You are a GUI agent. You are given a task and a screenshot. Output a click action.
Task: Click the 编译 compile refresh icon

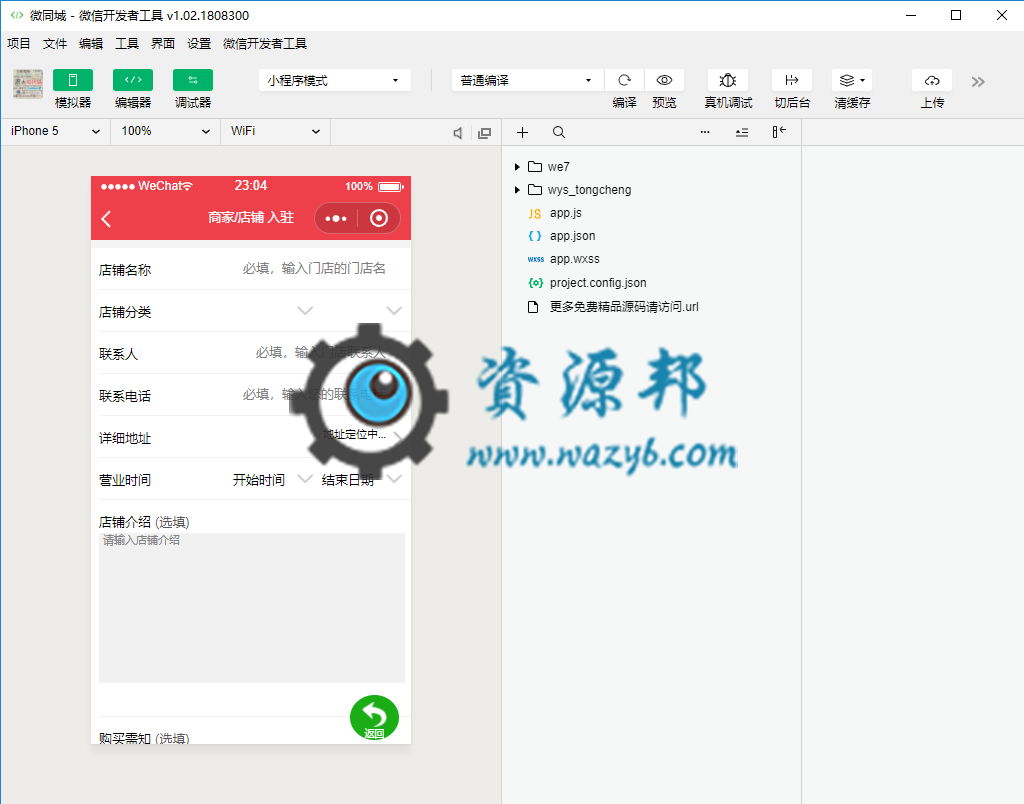pos(624,80)
